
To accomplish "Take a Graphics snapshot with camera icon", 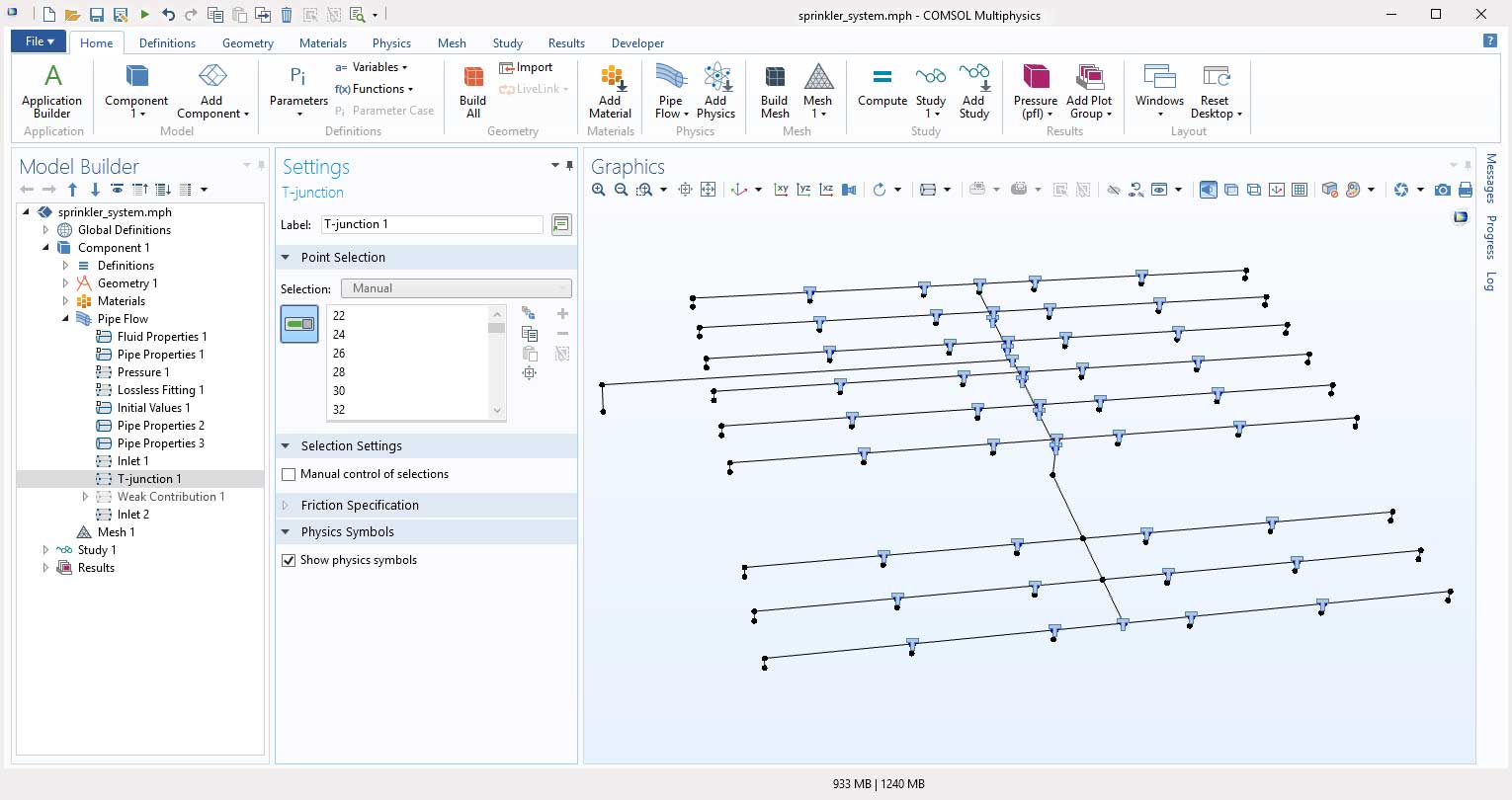I will pos(1443,190).
